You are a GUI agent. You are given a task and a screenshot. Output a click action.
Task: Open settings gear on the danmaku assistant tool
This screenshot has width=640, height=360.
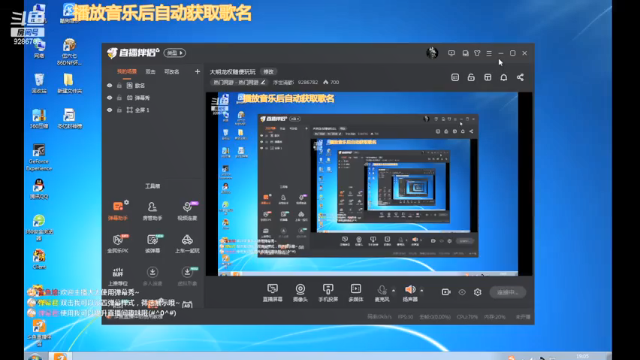127,202
